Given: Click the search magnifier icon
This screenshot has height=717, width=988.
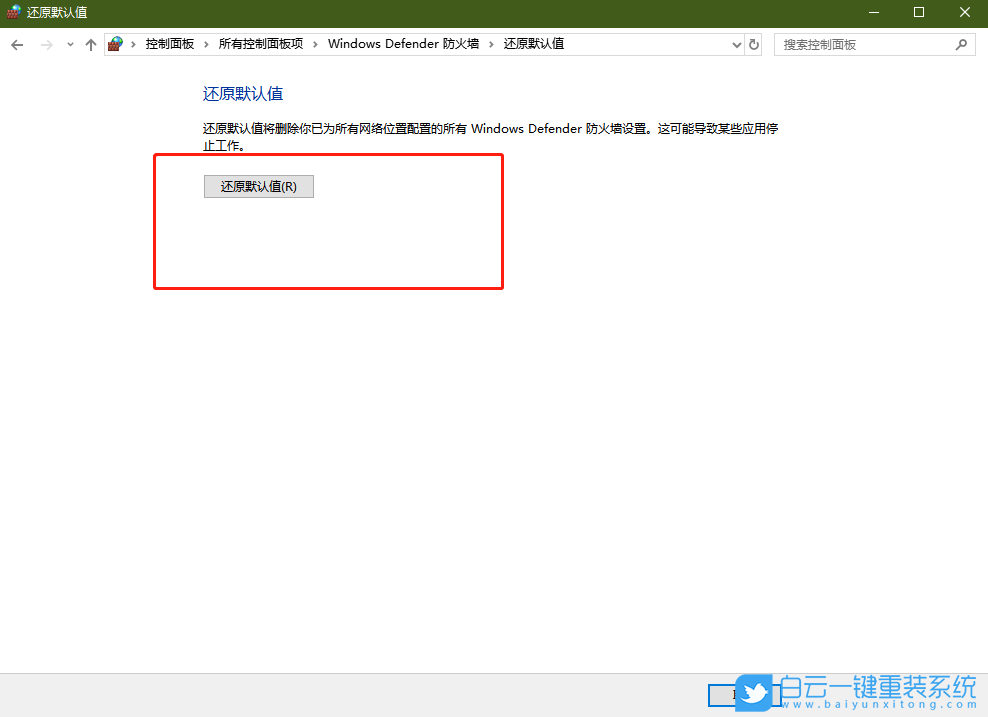Looking at the screenshot, I should pyautogui.click(x=959, y=44).
